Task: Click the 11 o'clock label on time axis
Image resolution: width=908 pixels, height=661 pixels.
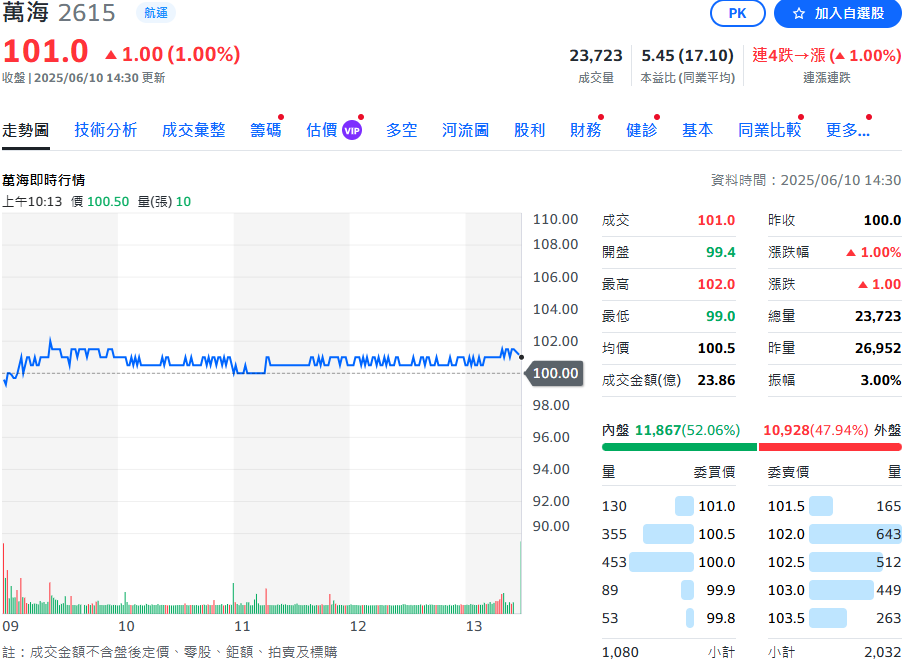Action: click(242, 626)
